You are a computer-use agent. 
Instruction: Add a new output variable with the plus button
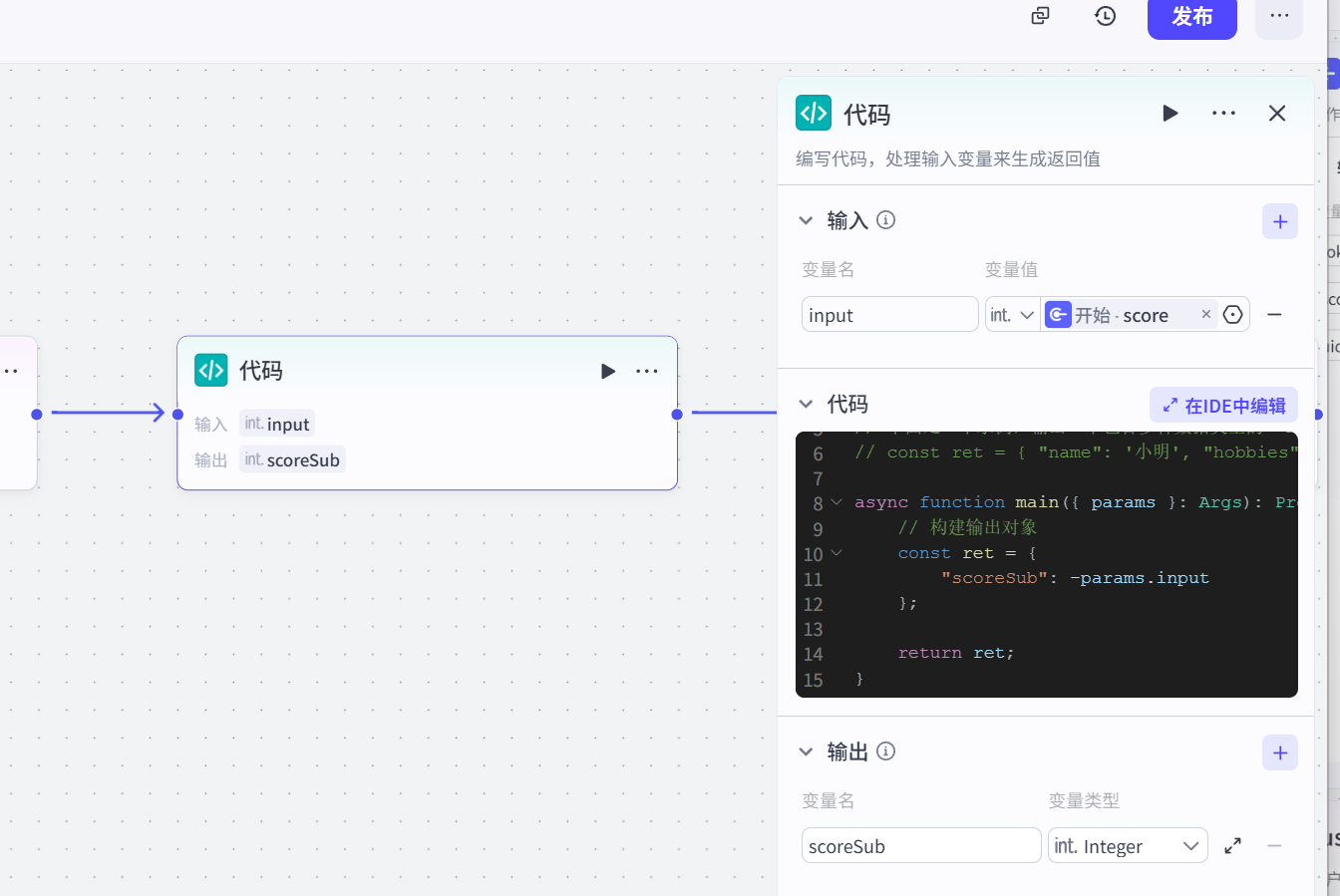(1279, 752)
